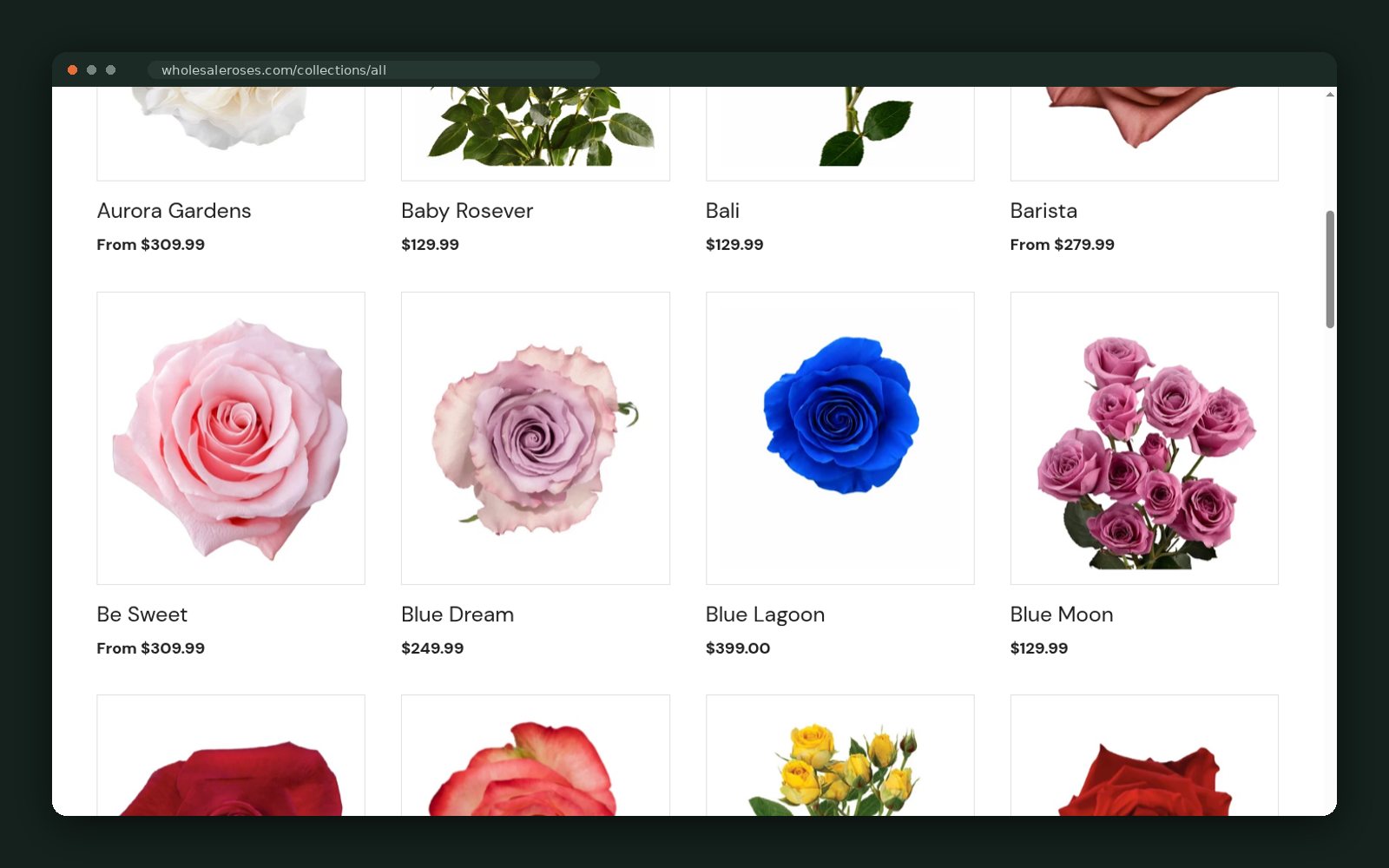Open the Baby Rosever product link
The image size is (1389, 868).
[467, 211]
